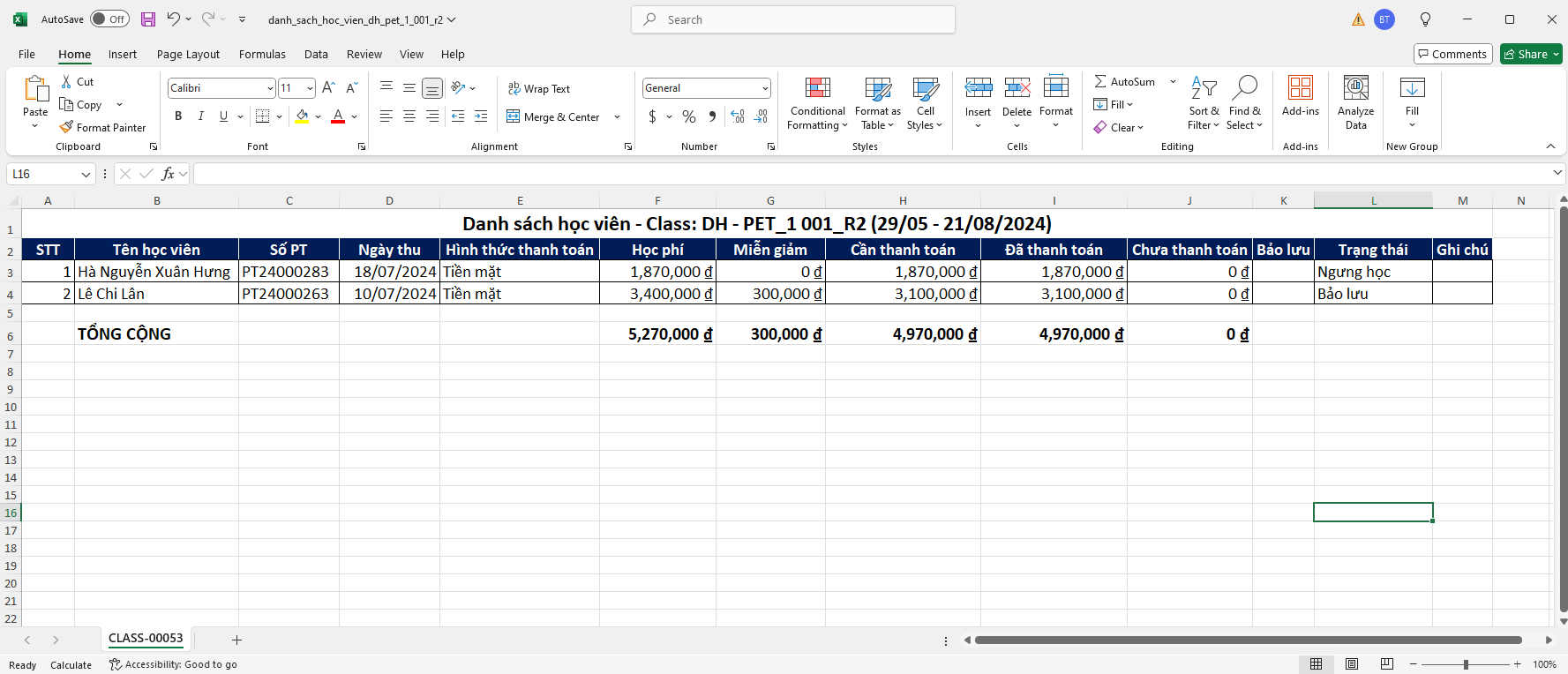Click the lightbulb ideas icon
The height and width of the screenshot is (674, 1568).
click(1425, 19)
